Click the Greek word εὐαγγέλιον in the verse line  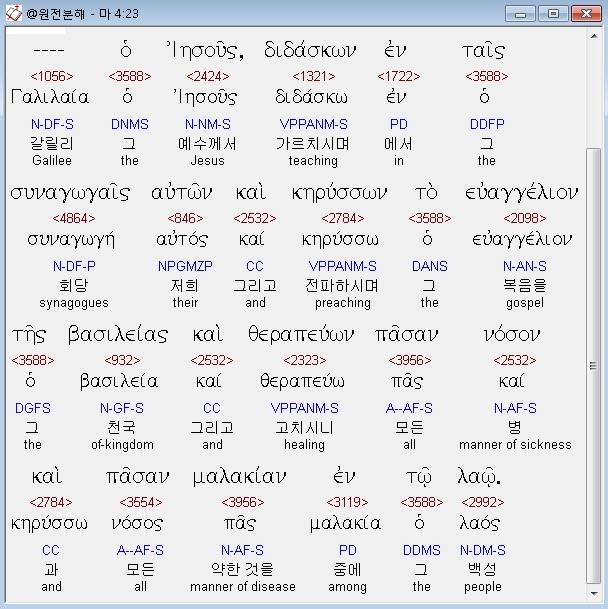click(521, 193)
